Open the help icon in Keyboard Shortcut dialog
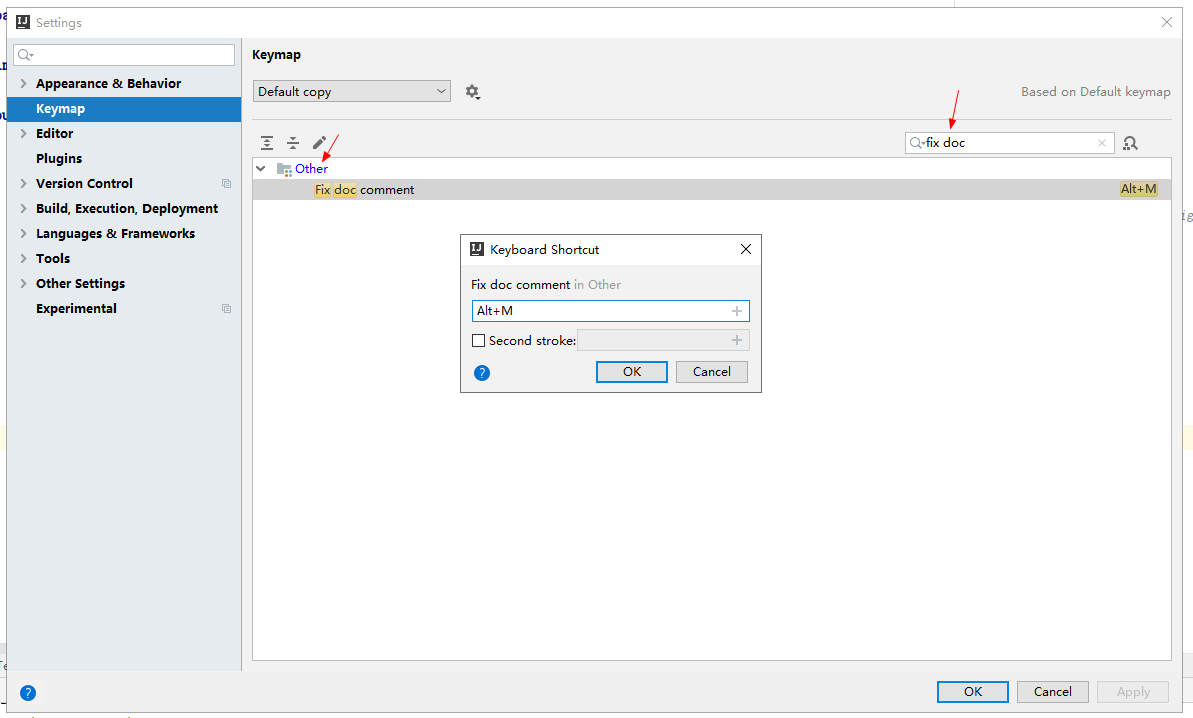 [482, 372]
